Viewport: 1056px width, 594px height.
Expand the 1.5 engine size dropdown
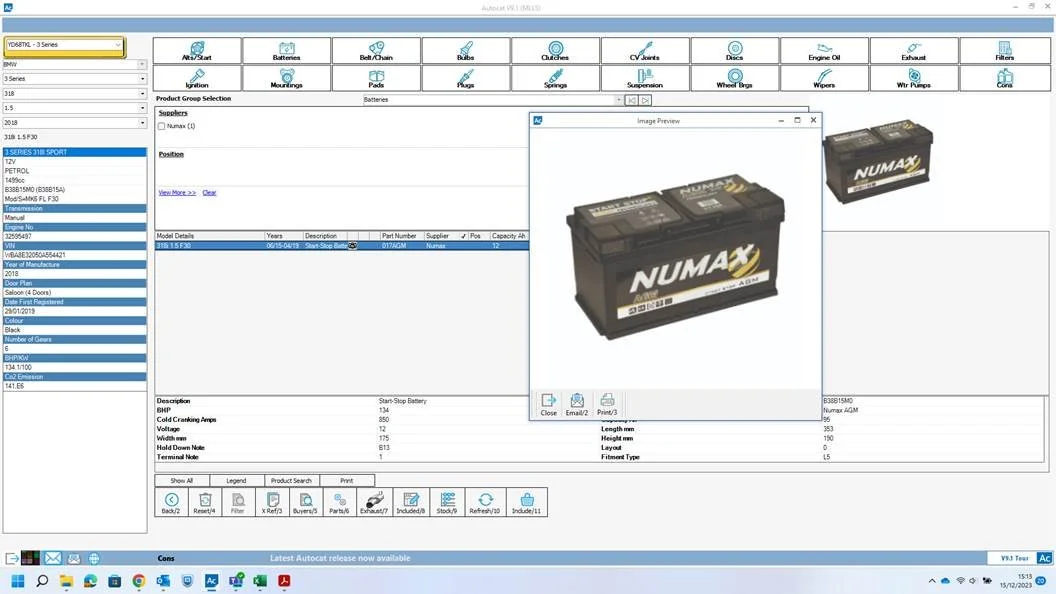(x=142, y=108)
